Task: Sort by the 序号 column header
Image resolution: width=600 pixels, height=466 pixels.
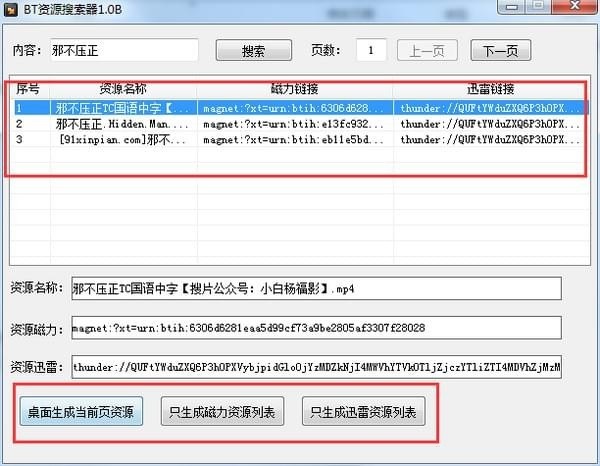Action: tap(28, 88)
